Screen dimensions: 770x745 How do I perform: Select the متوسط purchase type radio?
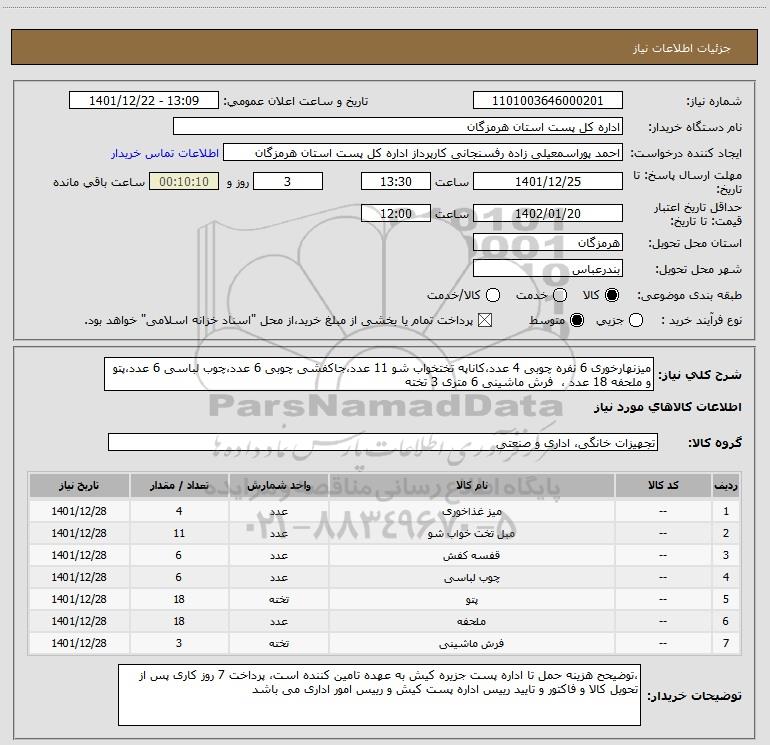click(577, 321)
